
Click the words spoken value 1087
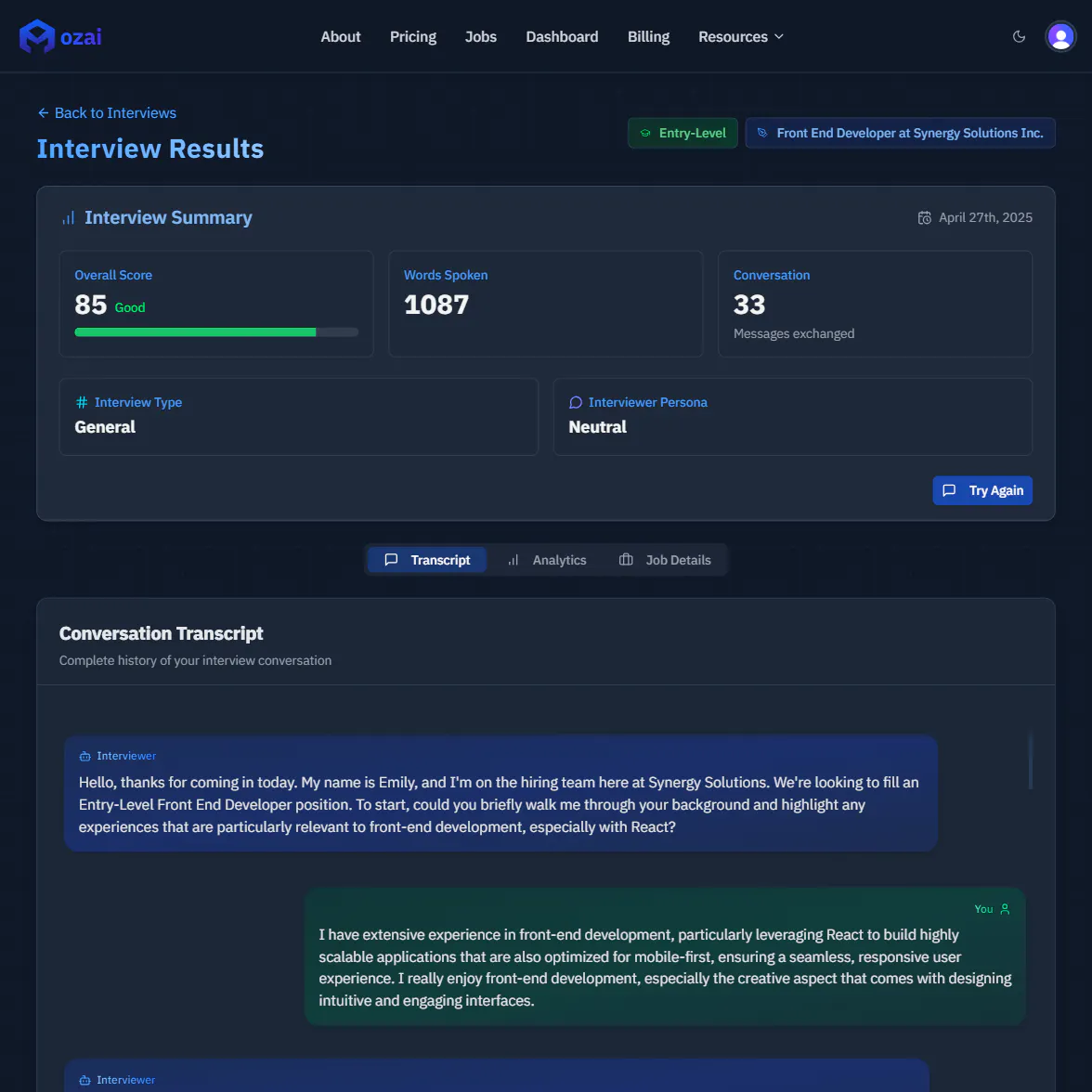tap(436, 305)
